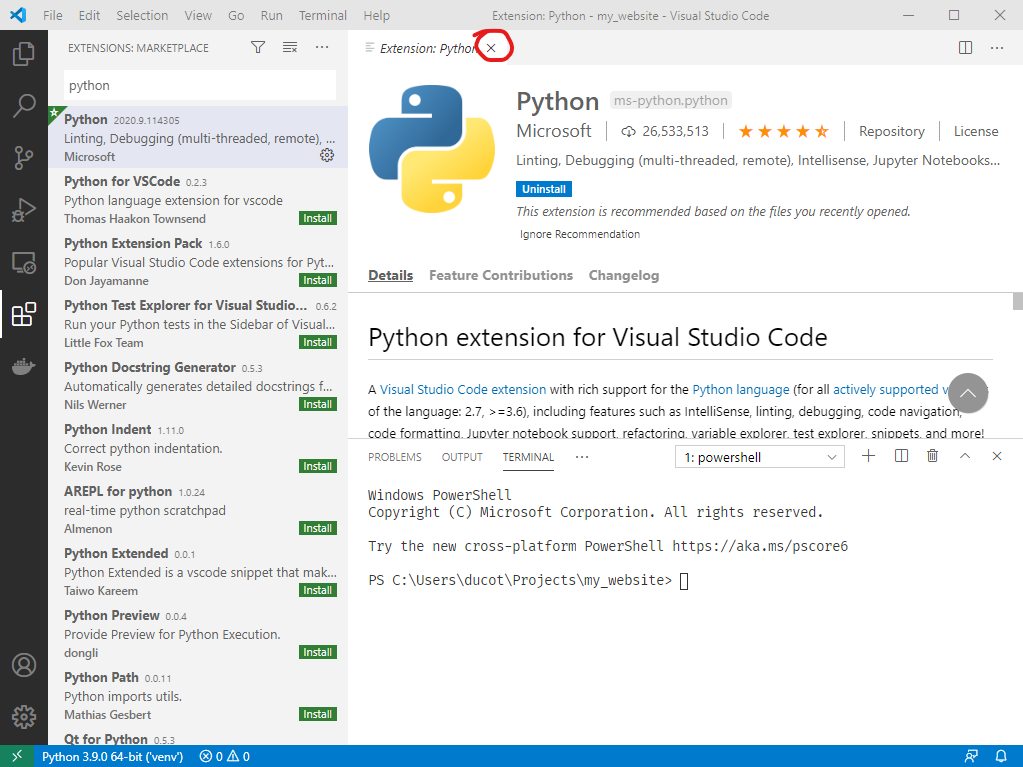1023x767 pixels.
Task: Filter the extensions marketplace results
Action: point(257,46)
